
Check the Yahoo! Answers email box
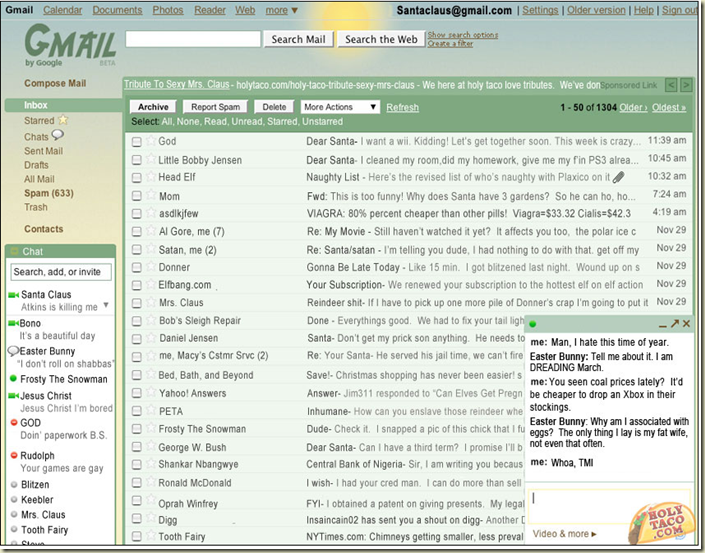point(137,393)
